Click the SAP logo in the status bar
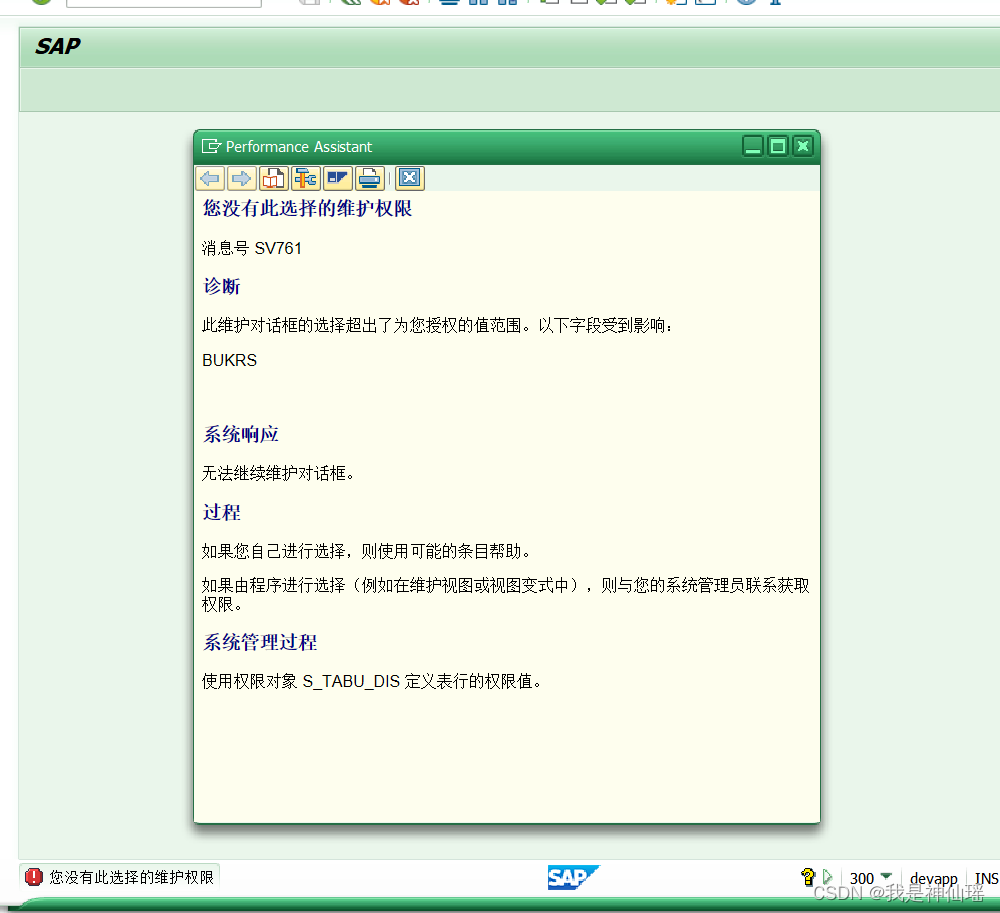The width and height of the screenshot is (1000, 913). coord(573,877)
